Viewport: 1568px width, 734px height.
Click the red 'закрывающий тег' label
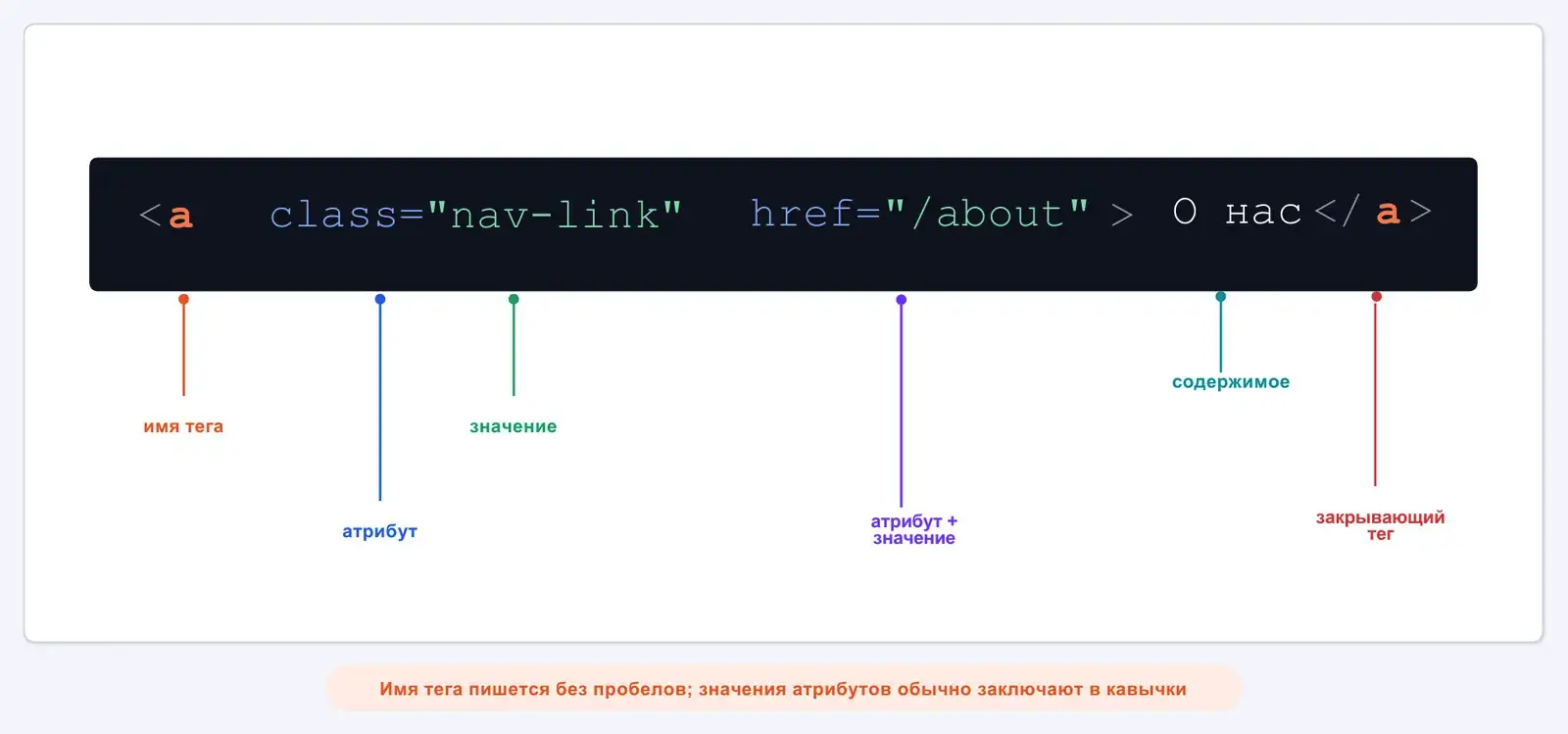coord(1380,525)
